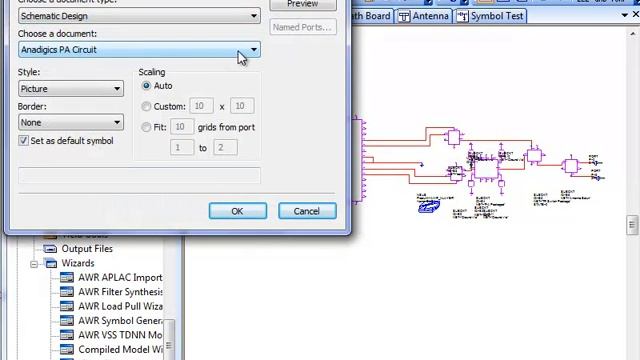The height and width of the screenshot is (360, 640).
Task: Click the second Custom scaling height field
Action: [242, 106]
